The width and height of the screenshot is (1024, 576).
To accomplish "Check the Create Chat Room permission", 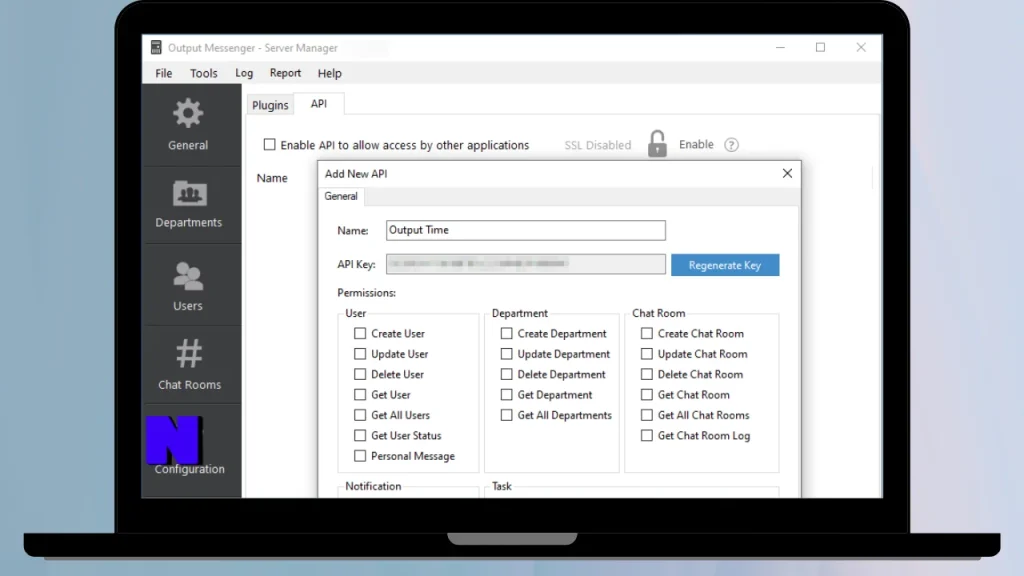I will click(647, 333).
